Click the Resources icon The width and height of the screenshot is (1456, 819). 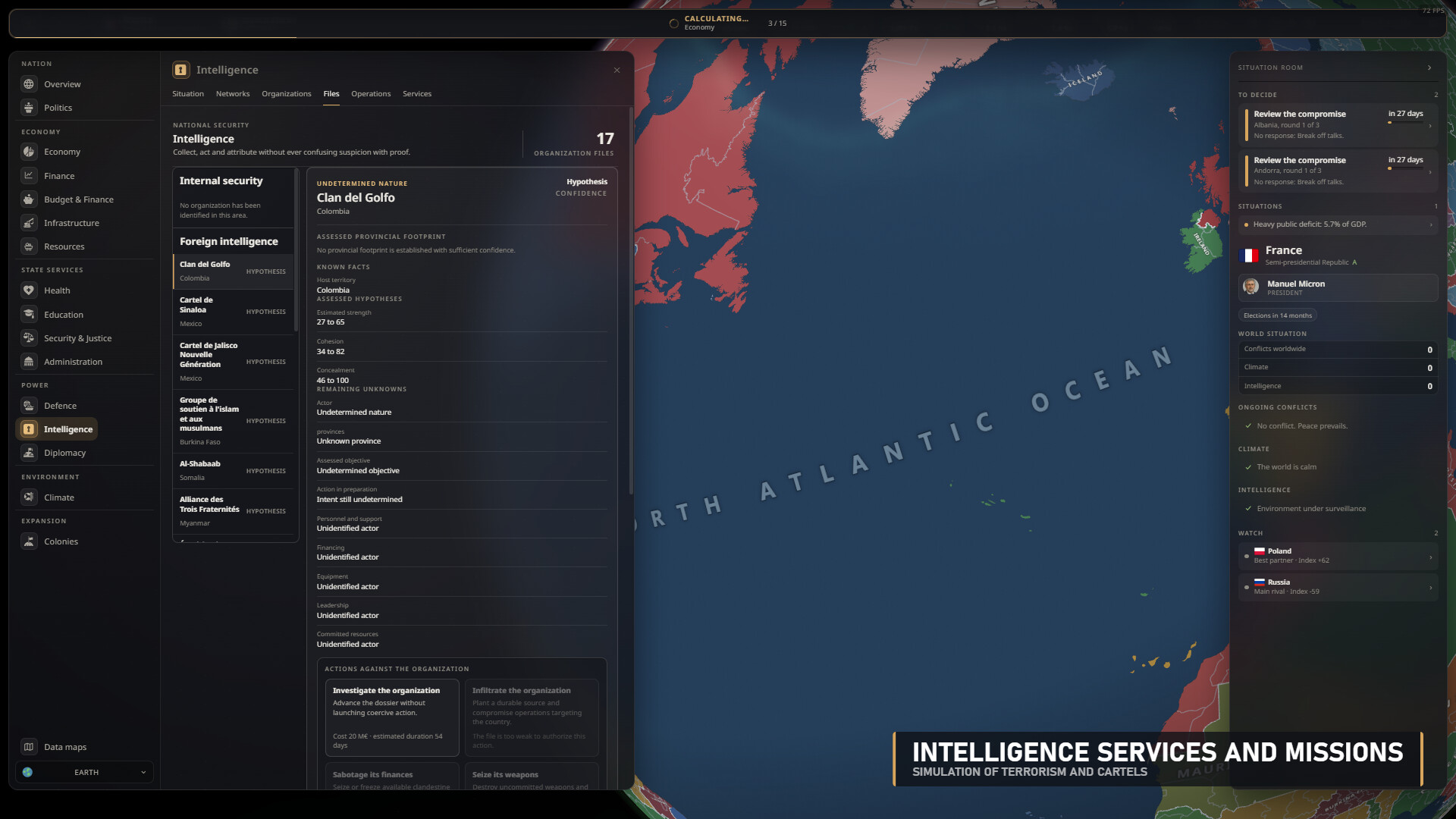[29, 246]
